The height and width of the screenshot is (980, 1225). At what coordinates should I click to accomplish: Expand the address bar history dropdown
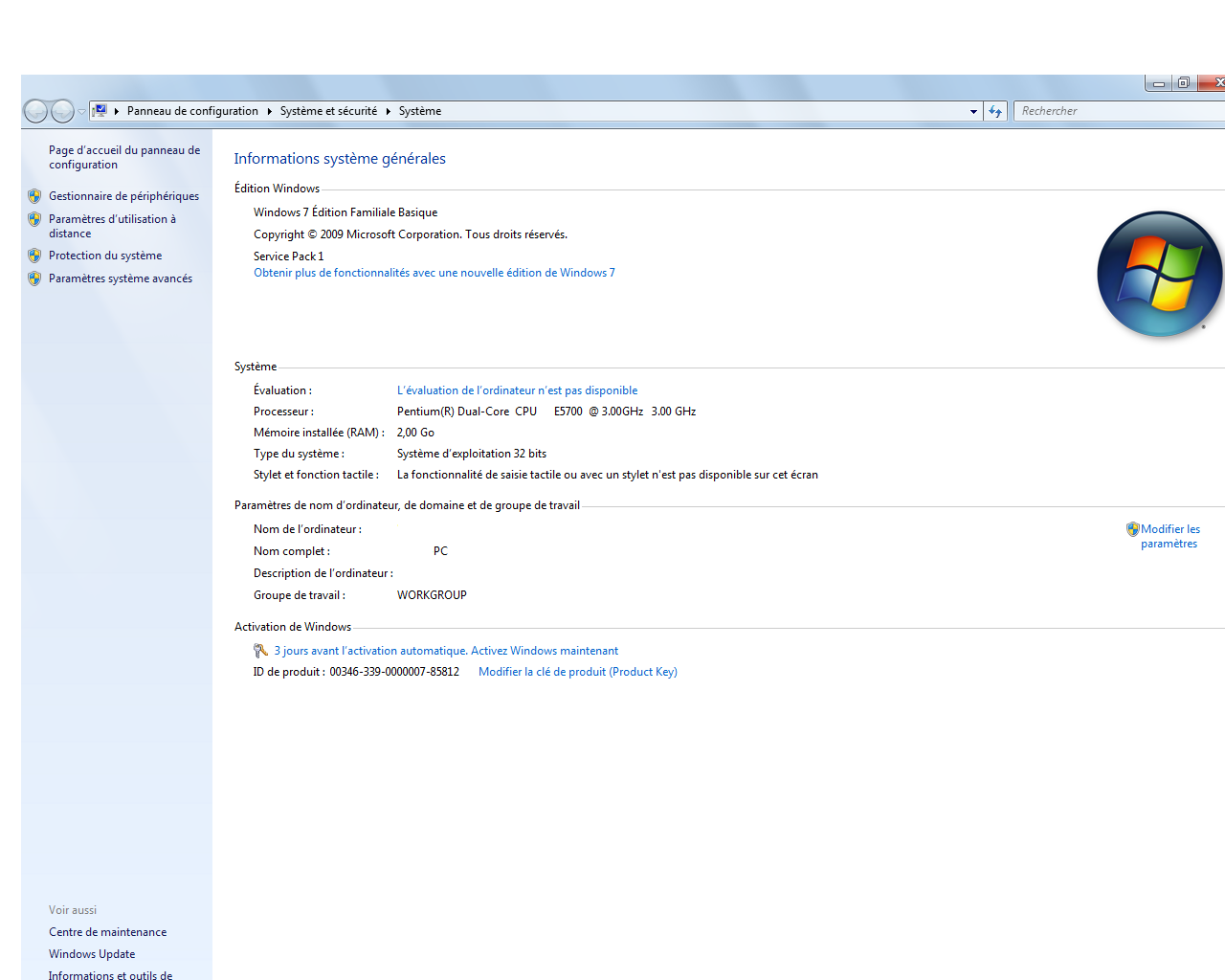[973, 111]
